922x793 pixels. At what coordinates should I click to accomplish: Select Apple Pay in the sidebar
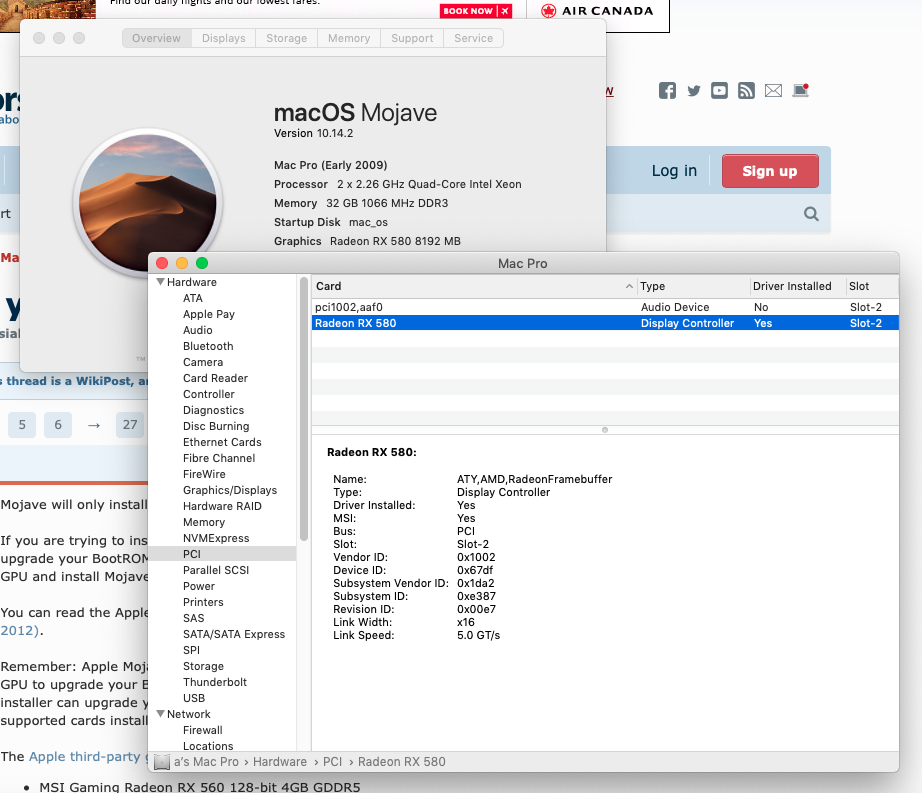[x=209, y=314]
